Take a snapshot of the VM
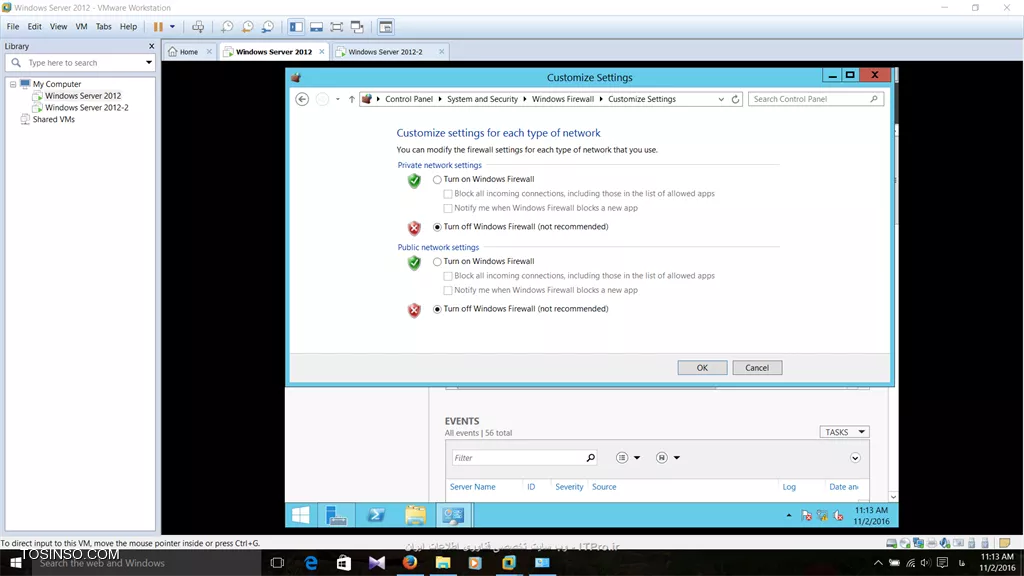Viewport: 1024px width, 576px height. click(x=227, y=27)
